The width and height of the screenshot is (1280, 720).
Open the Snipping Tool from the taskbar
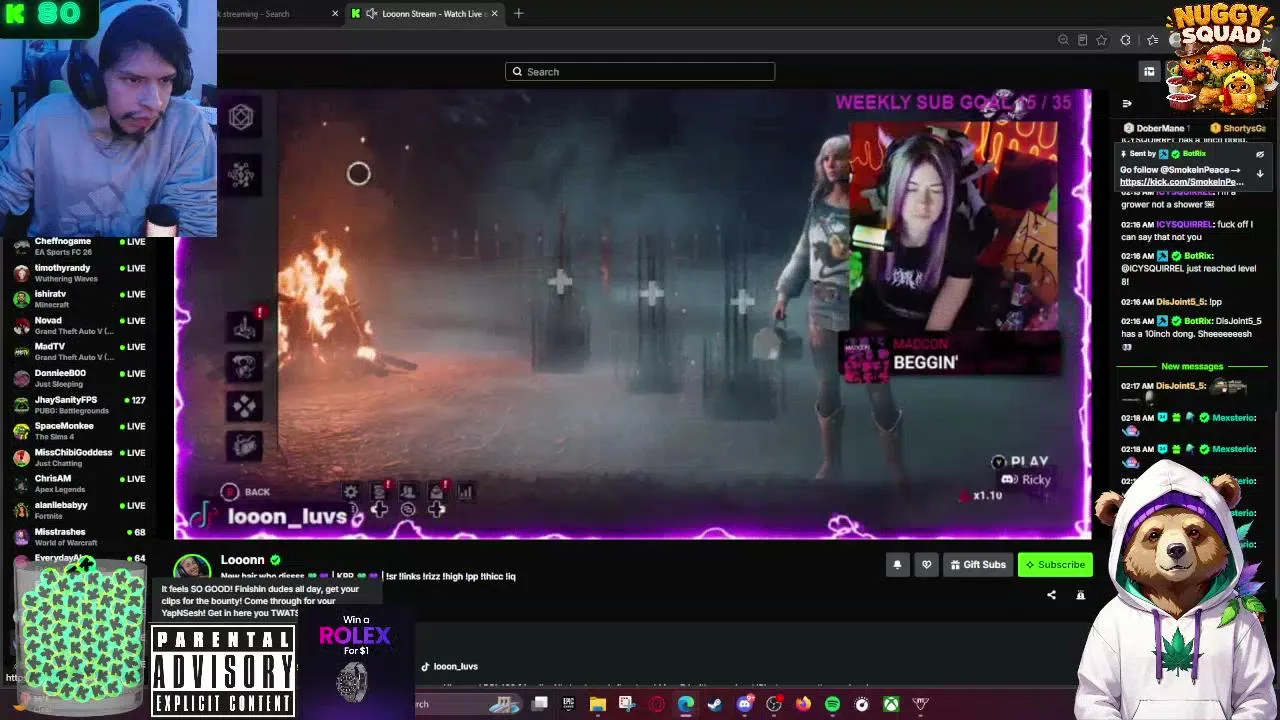pyautogui.click(x=626, y=704)
